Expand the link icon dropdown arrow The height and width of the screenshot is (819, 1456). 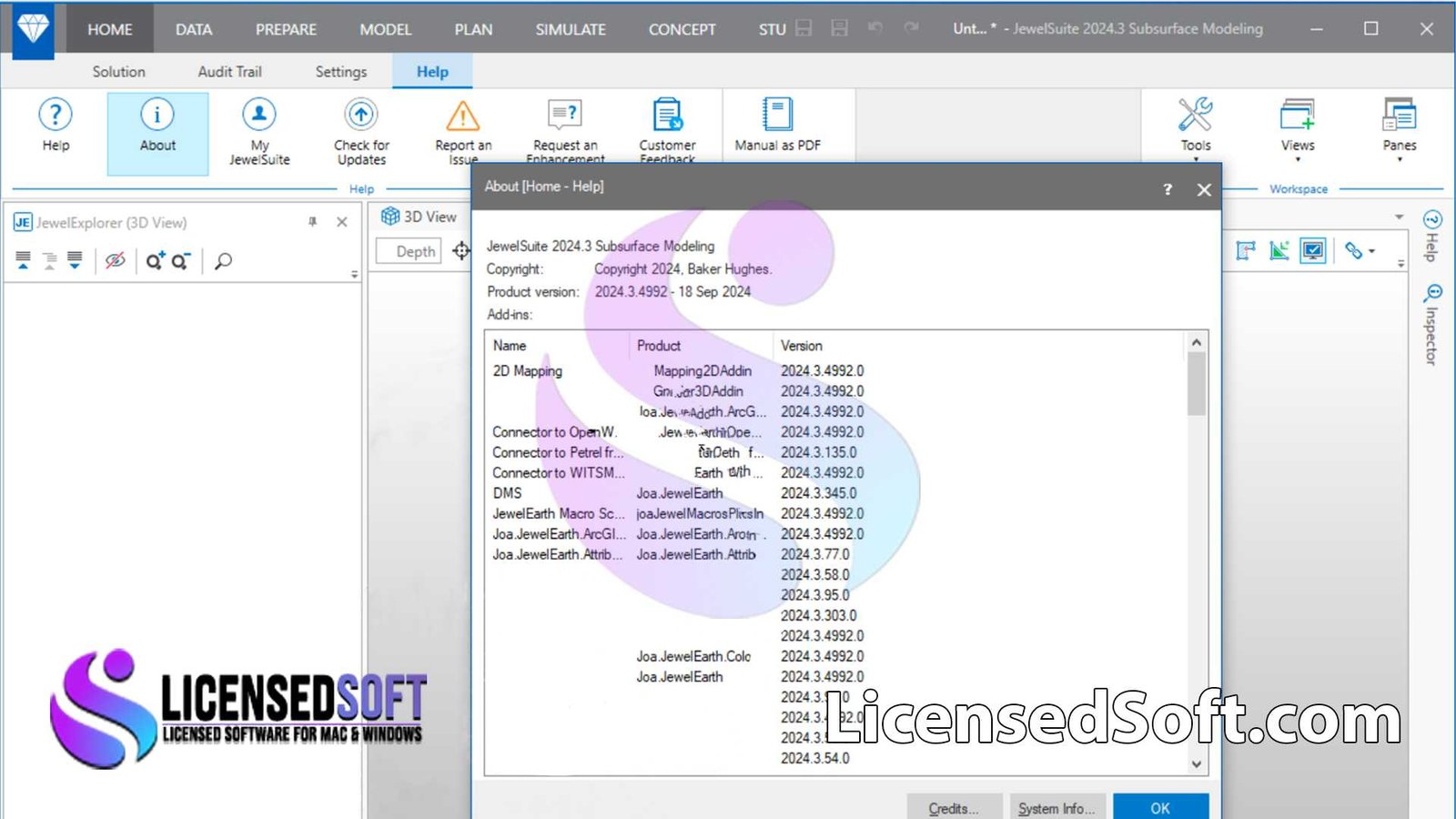coord(1371,252)
